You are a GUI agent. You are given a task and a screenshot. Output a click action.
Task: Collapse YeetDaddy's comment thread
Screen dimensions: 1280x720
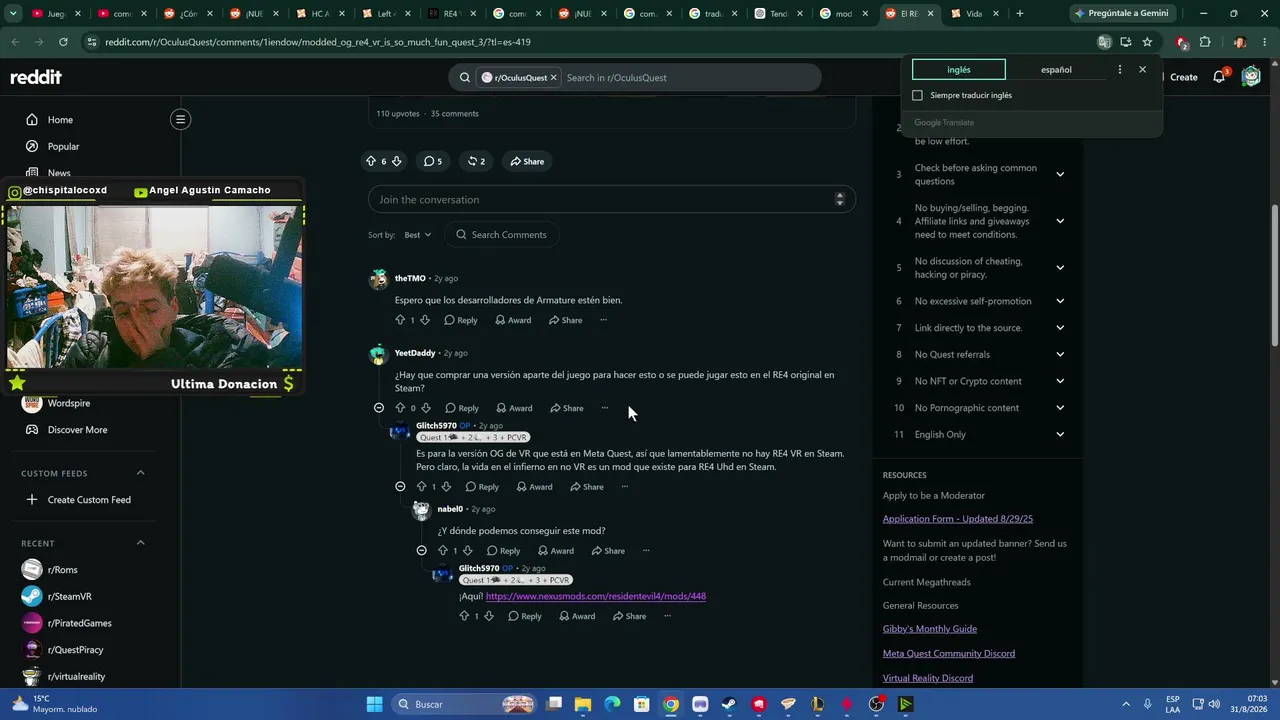(x=379, y=408)
